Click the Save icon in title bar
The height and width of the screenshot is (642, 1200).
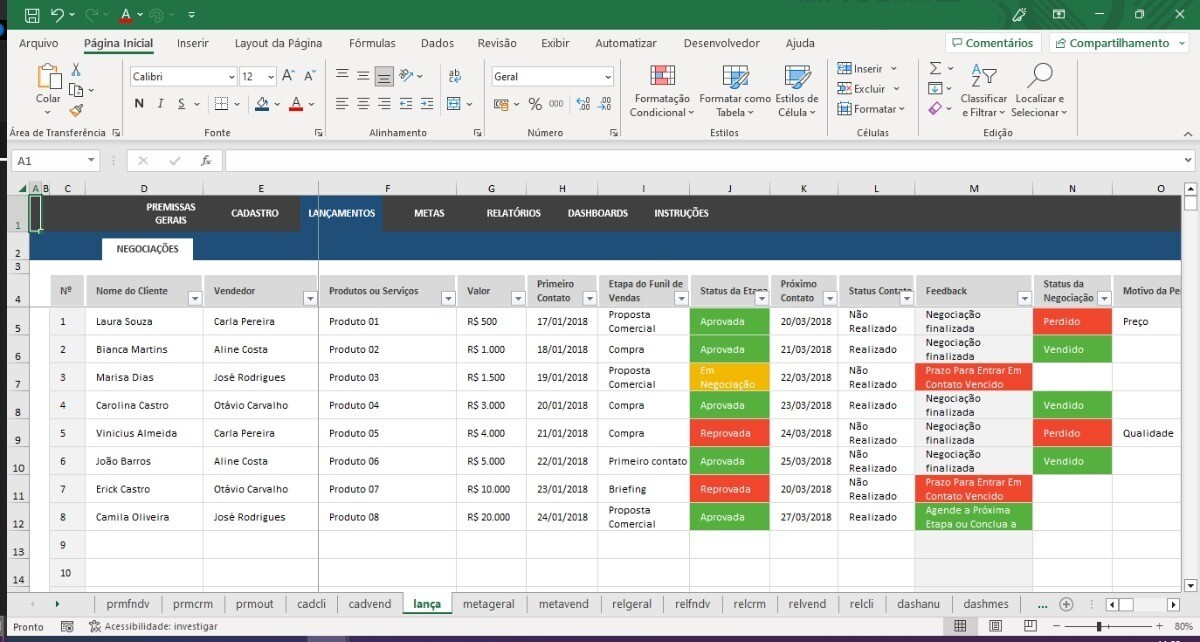[32, 15]
